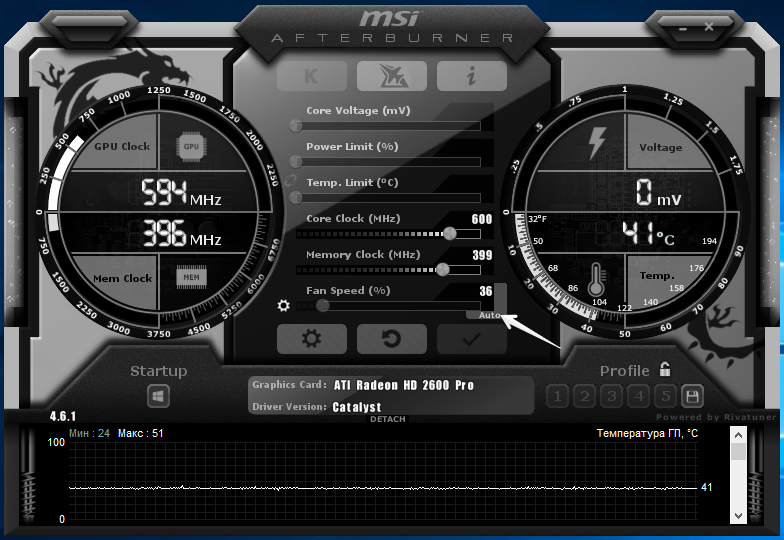
Task: Click the Graphics Card name ATI Radeon HD 2600 Pro
Action: 404,386
